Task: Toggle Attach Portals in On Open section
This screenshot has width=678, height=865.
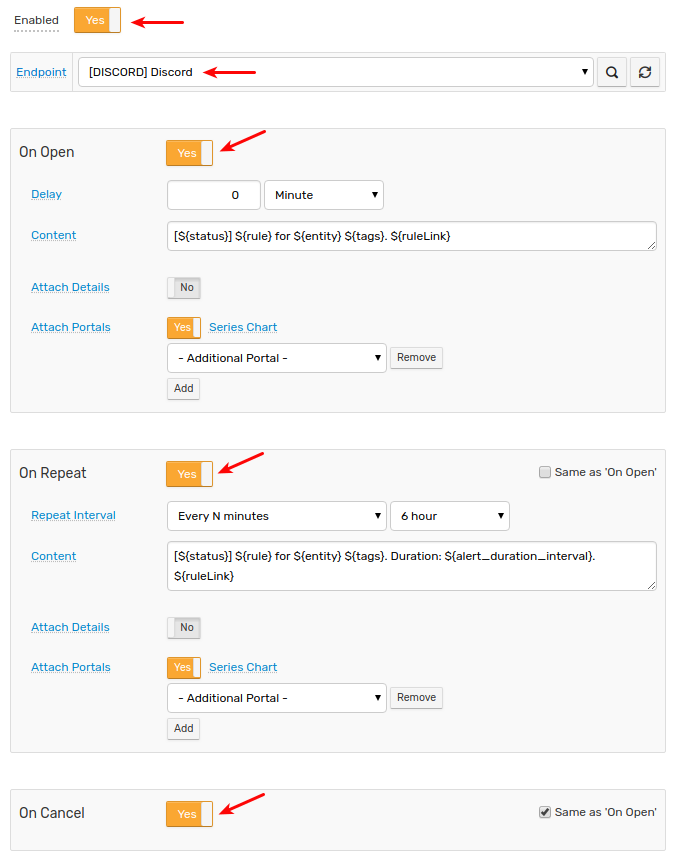Action: tap(184, 328)
